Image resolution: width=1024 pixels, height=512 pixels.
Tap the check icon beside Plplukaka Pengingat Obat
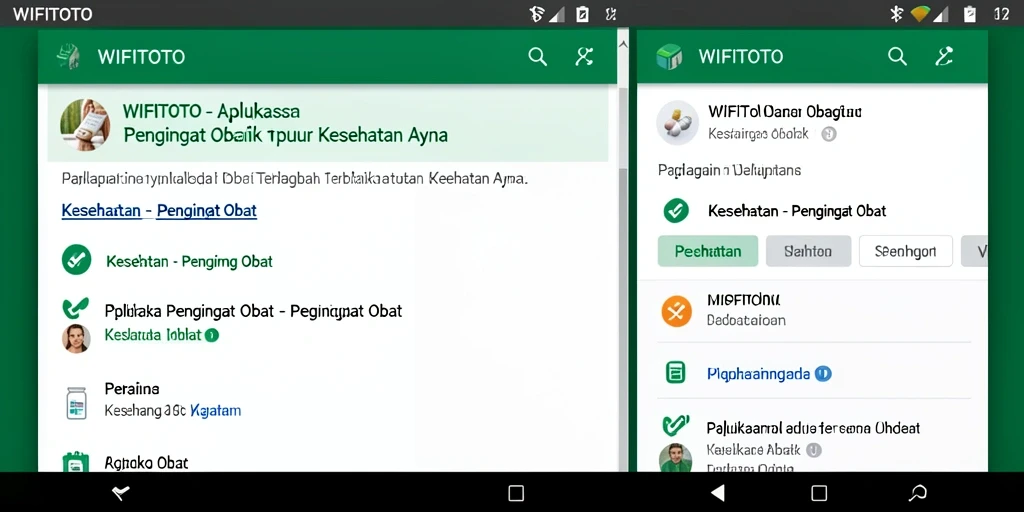75,307
